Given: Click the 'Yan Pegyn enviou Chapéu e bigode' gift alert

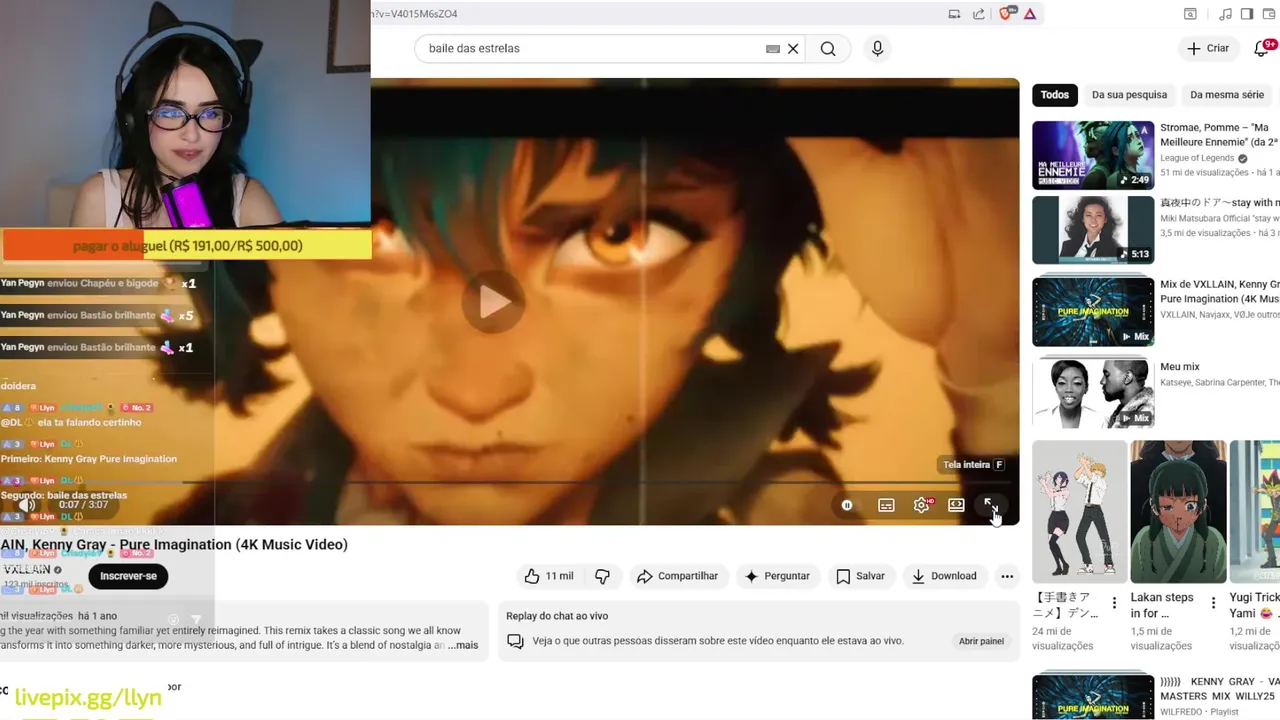Looking at the screenshot, I should (x=98, y=284).
